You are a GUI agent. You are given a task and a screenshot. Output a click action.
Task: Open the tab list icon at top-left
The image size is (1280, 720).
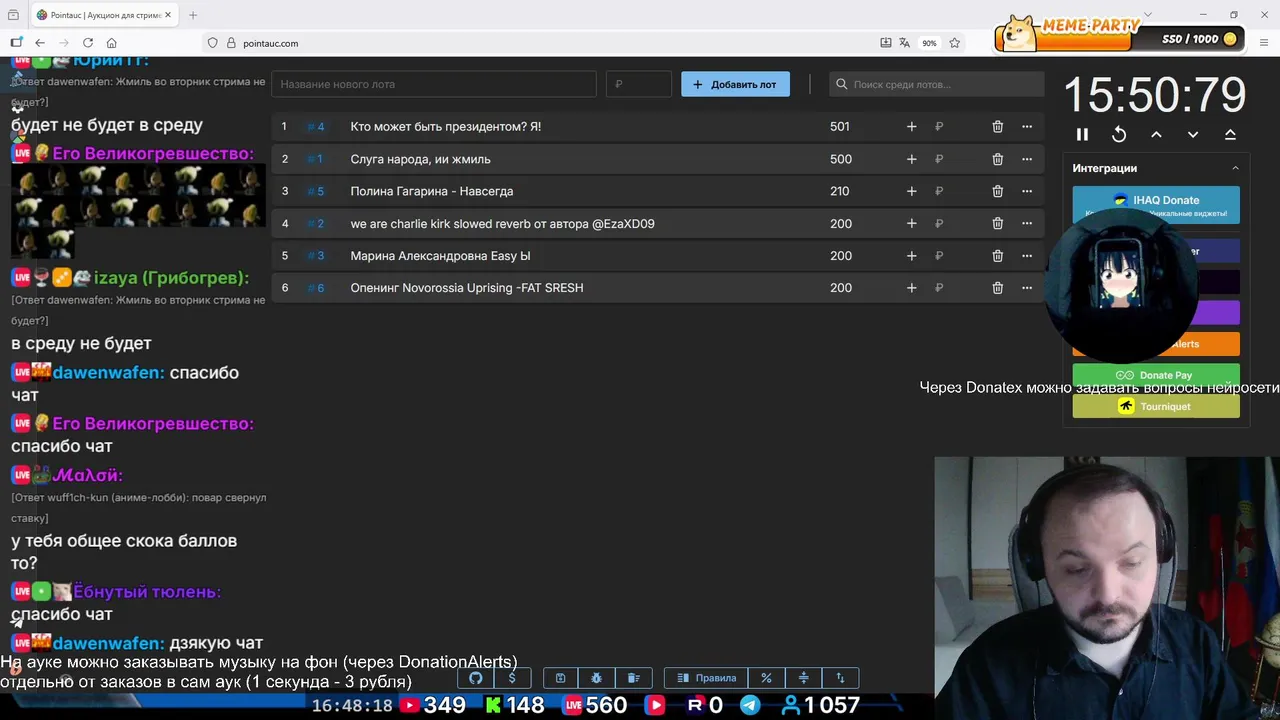pyautogui.click(x=14, y=15)
